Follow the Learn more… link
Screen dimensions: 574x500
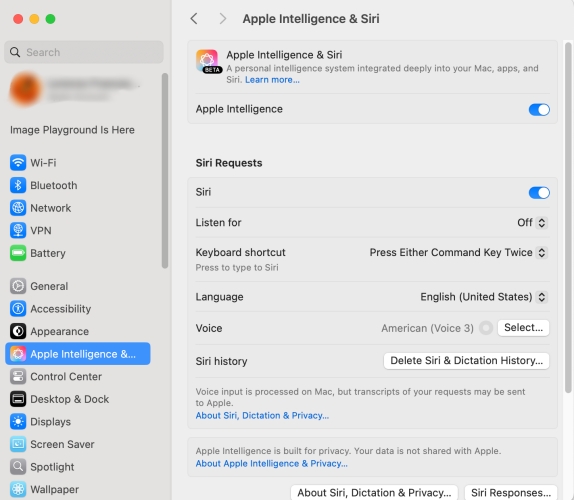point(272,80)
